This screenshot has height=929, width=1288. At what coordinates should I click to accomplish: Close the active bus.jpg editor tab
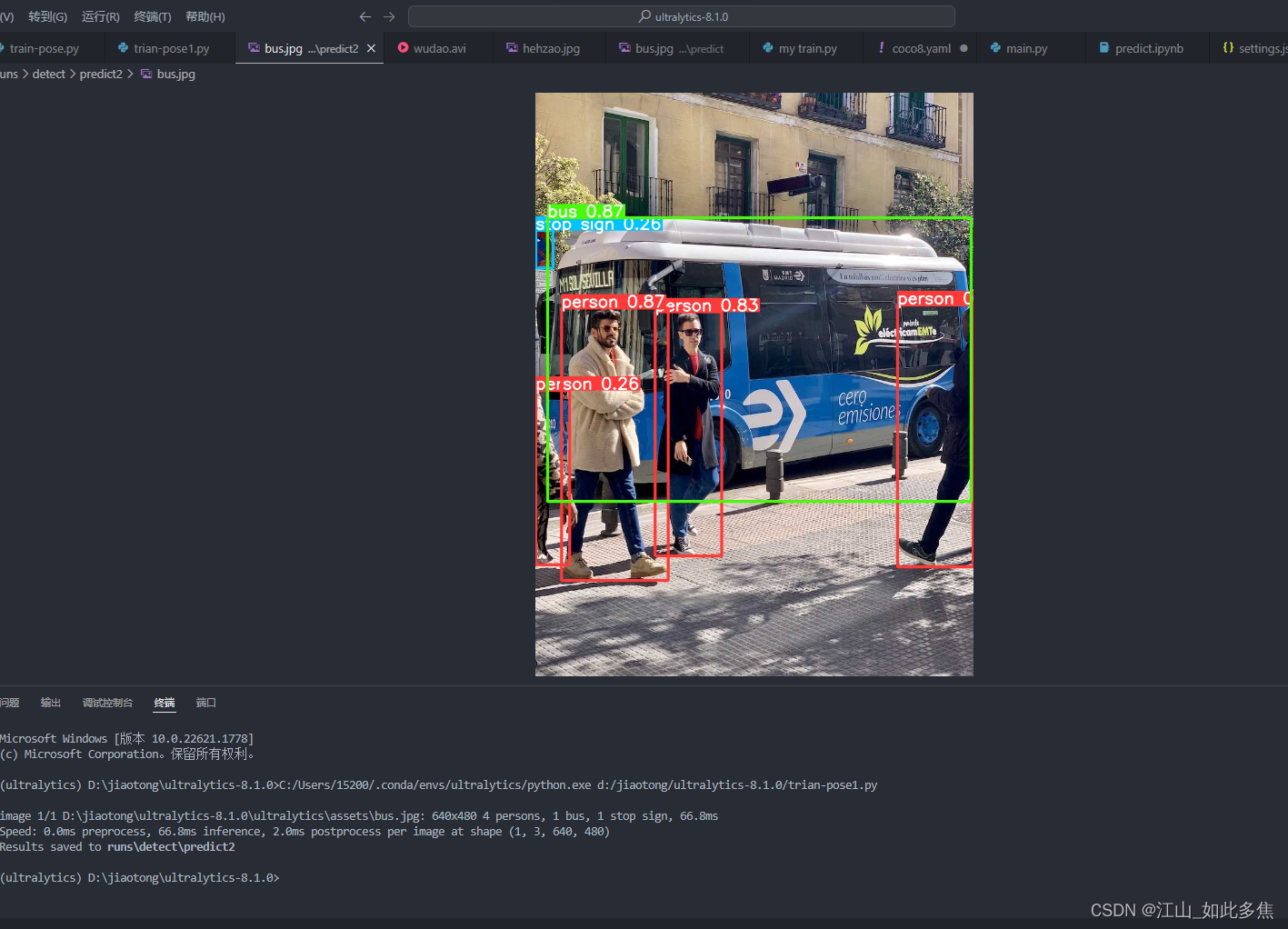point(369,47)
